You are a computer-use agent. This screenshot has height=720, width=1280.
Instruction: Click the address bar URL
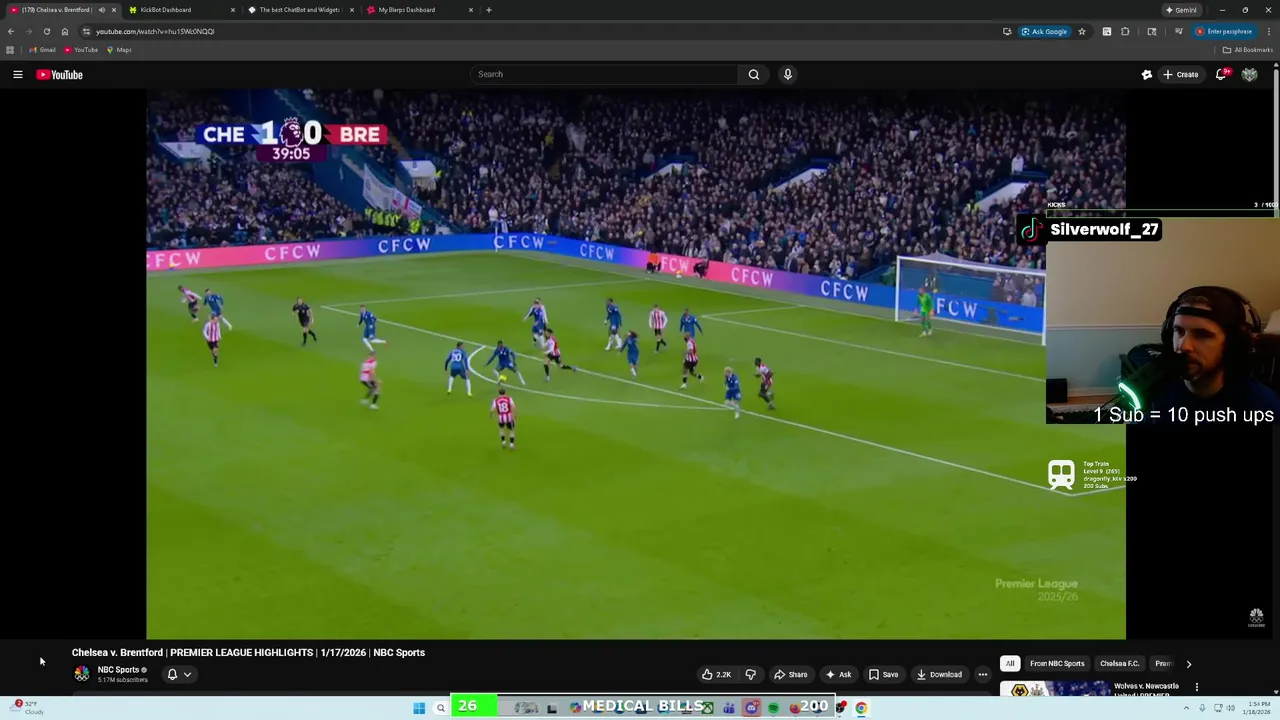coord(155,31)
